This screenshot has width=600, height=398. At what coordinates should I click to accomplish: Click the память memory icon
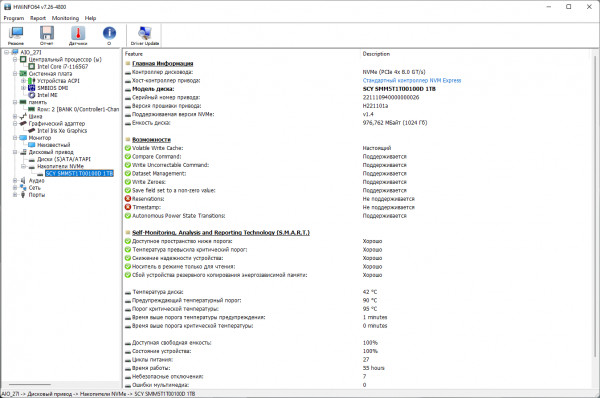click(23, 102)
